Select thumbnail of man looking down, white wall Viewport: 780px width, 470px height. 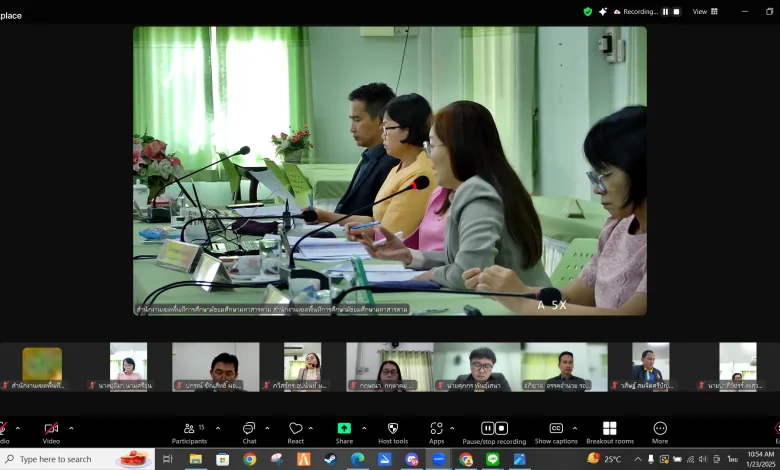coord(215,367)
